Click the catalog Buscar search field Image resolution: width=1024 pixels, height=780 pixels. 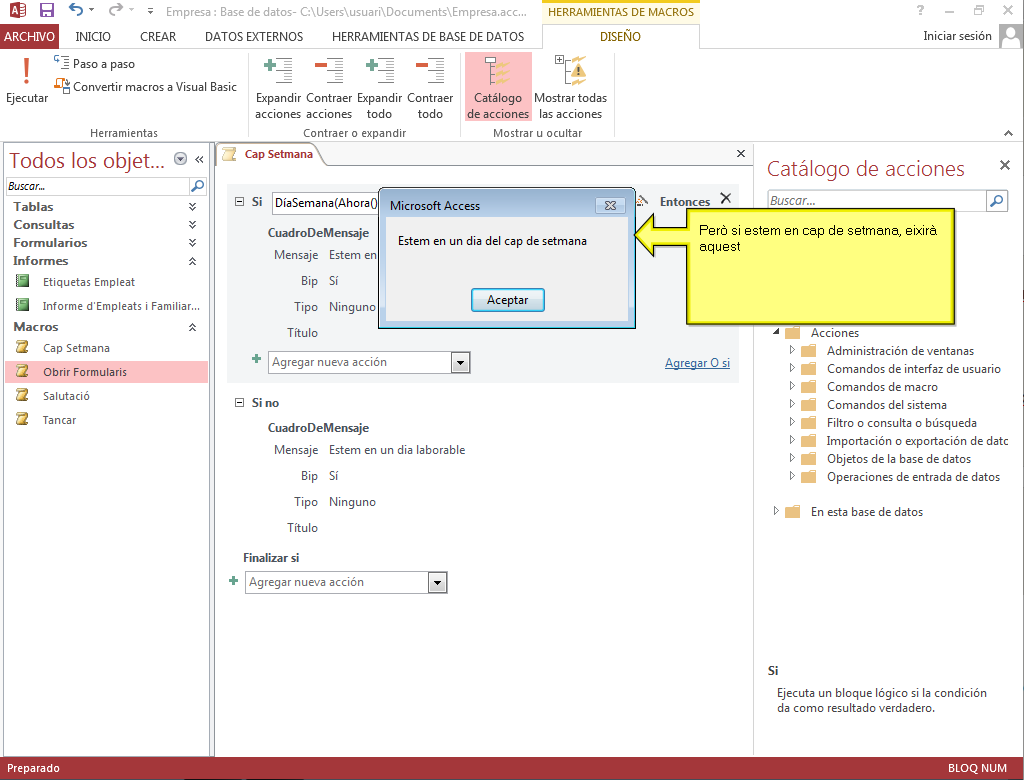[876, 201]
